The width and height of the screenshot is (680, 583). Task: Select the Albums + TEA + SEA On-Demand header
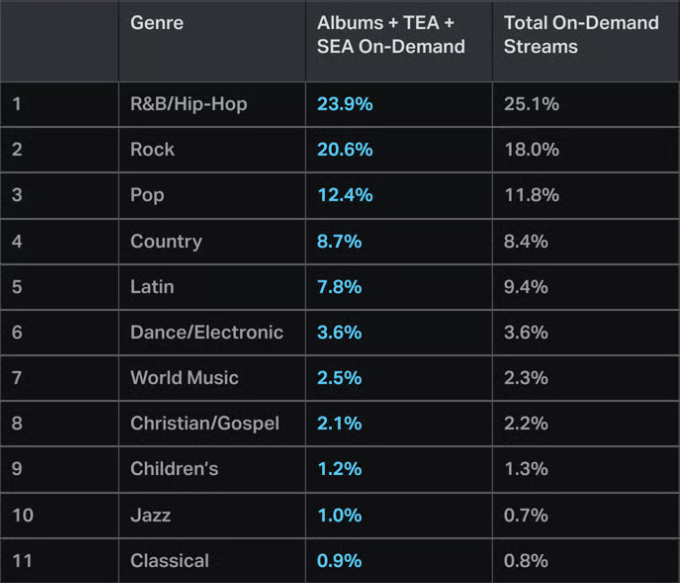pos(391,35)
